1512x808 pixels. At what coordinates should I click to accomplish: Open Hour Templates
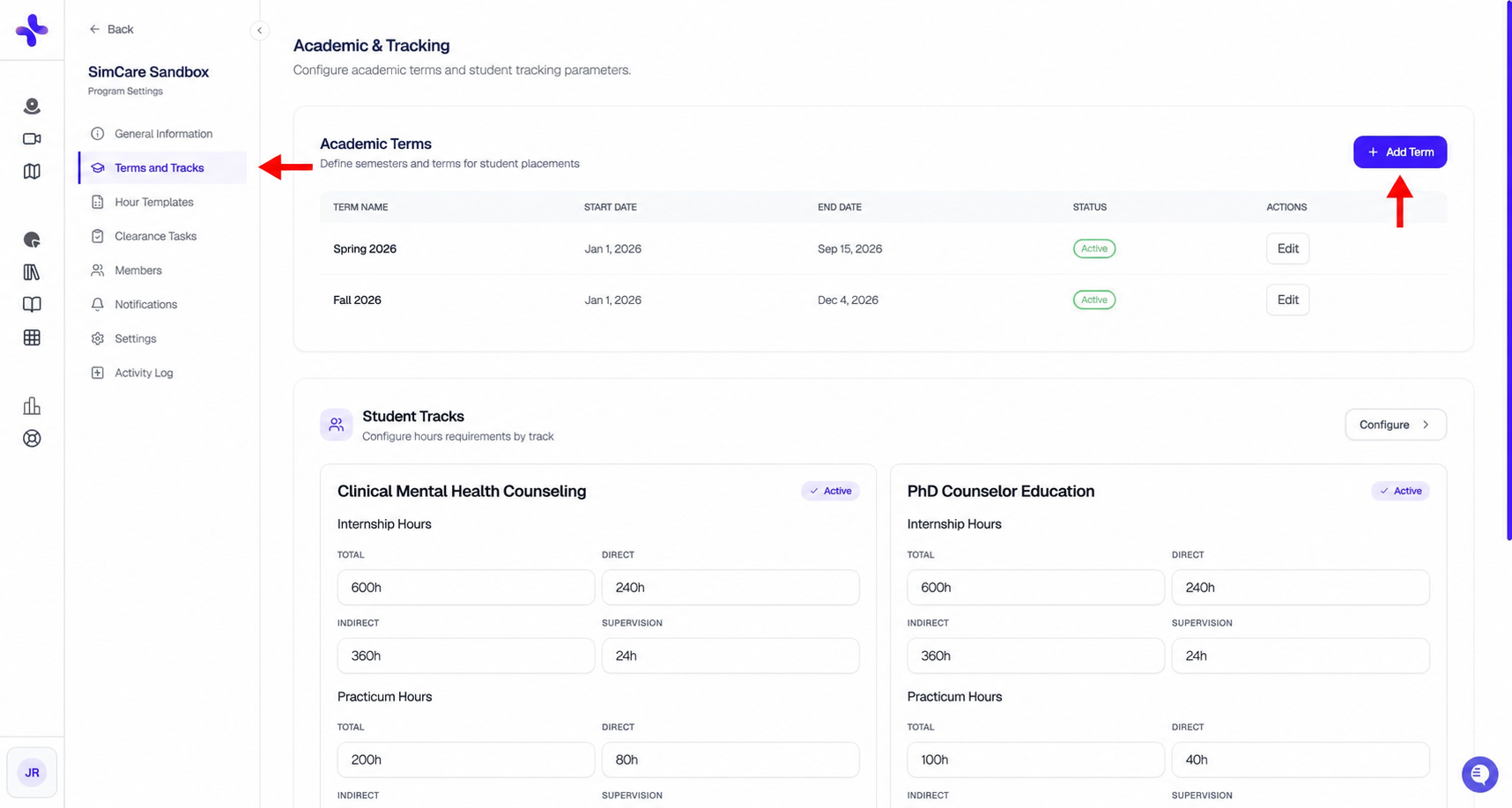coord(162,202)
